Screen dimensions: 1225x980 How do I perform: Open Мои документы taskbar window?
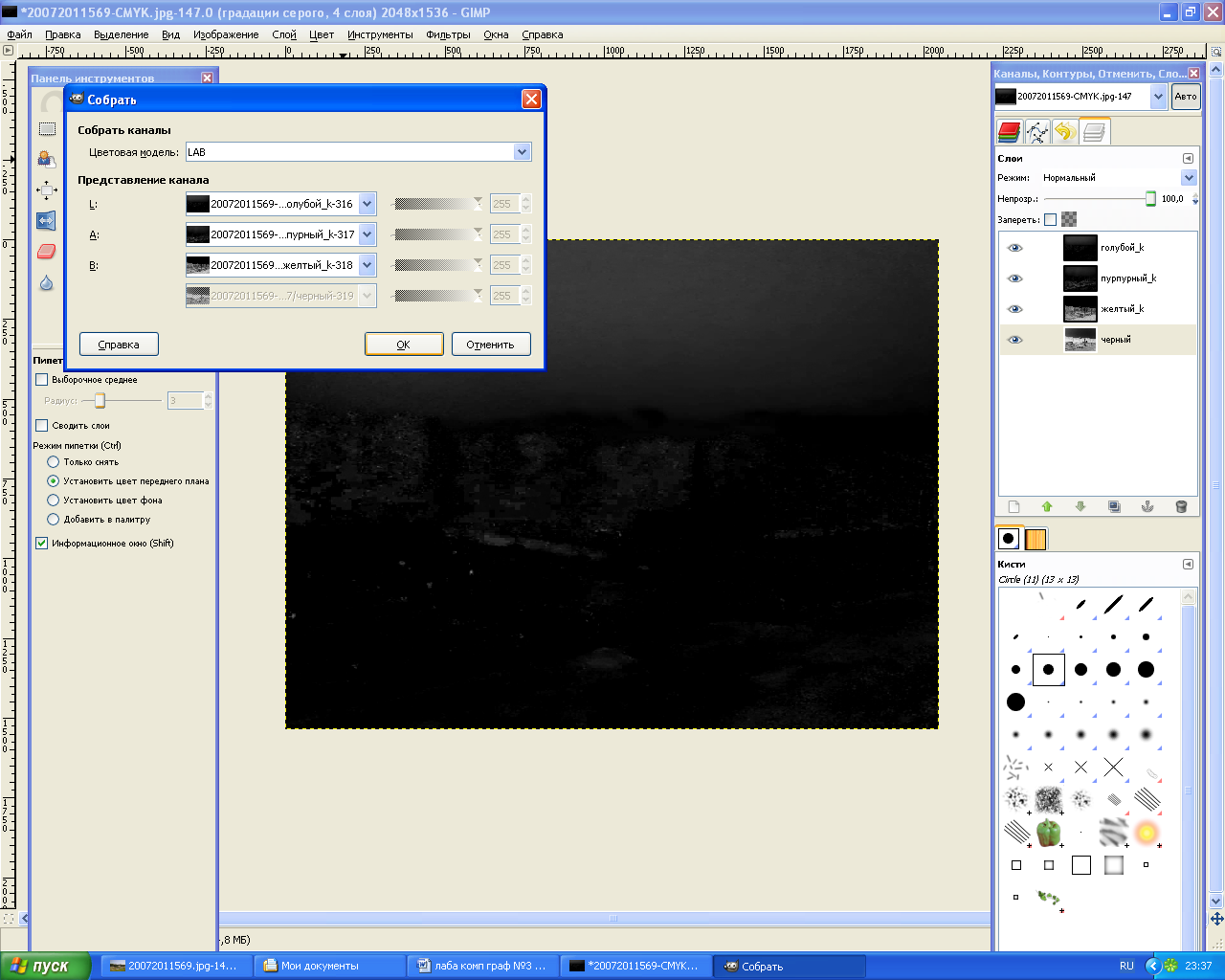(331, 966)
